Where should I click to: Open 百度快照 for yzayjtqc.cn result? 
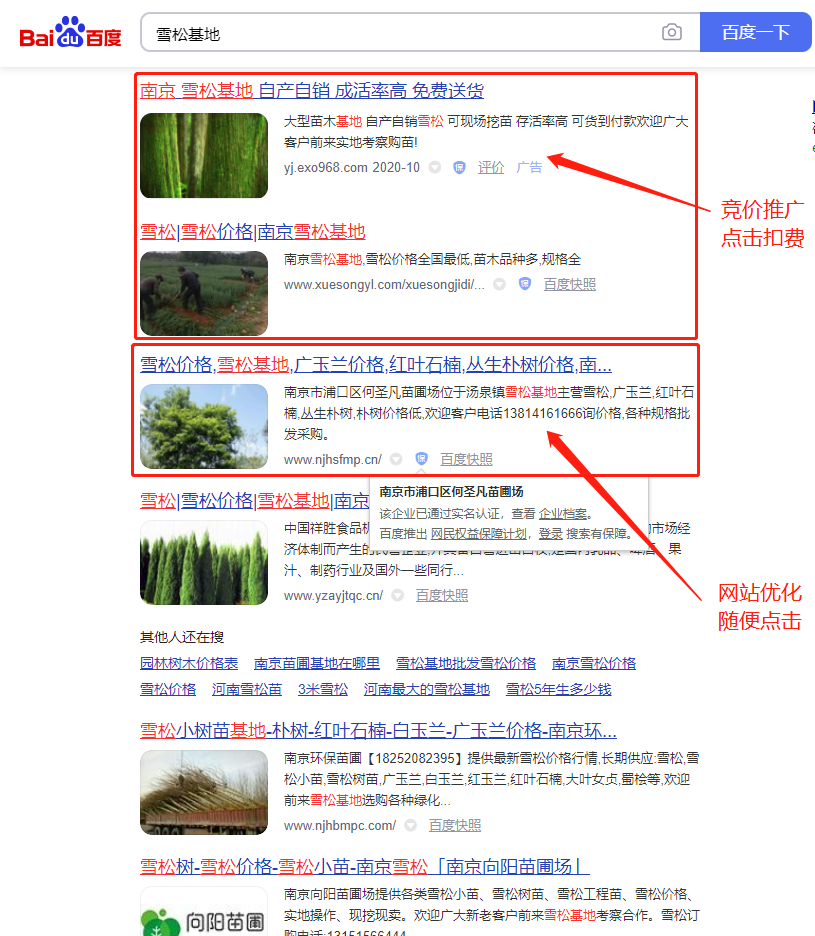(x=442, y=596)
